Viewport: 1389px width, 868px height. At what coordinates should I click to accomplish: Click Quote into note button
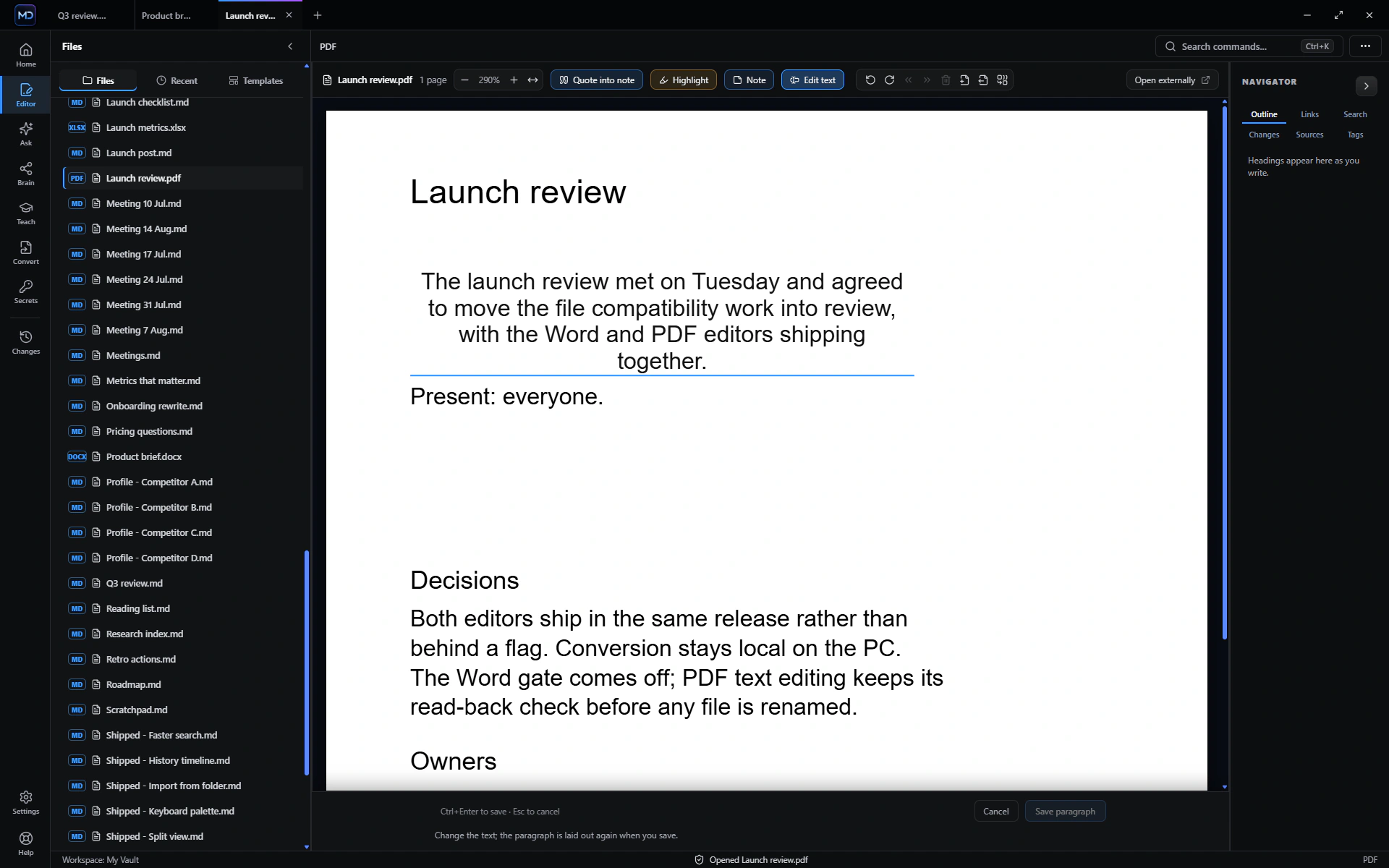596,80
